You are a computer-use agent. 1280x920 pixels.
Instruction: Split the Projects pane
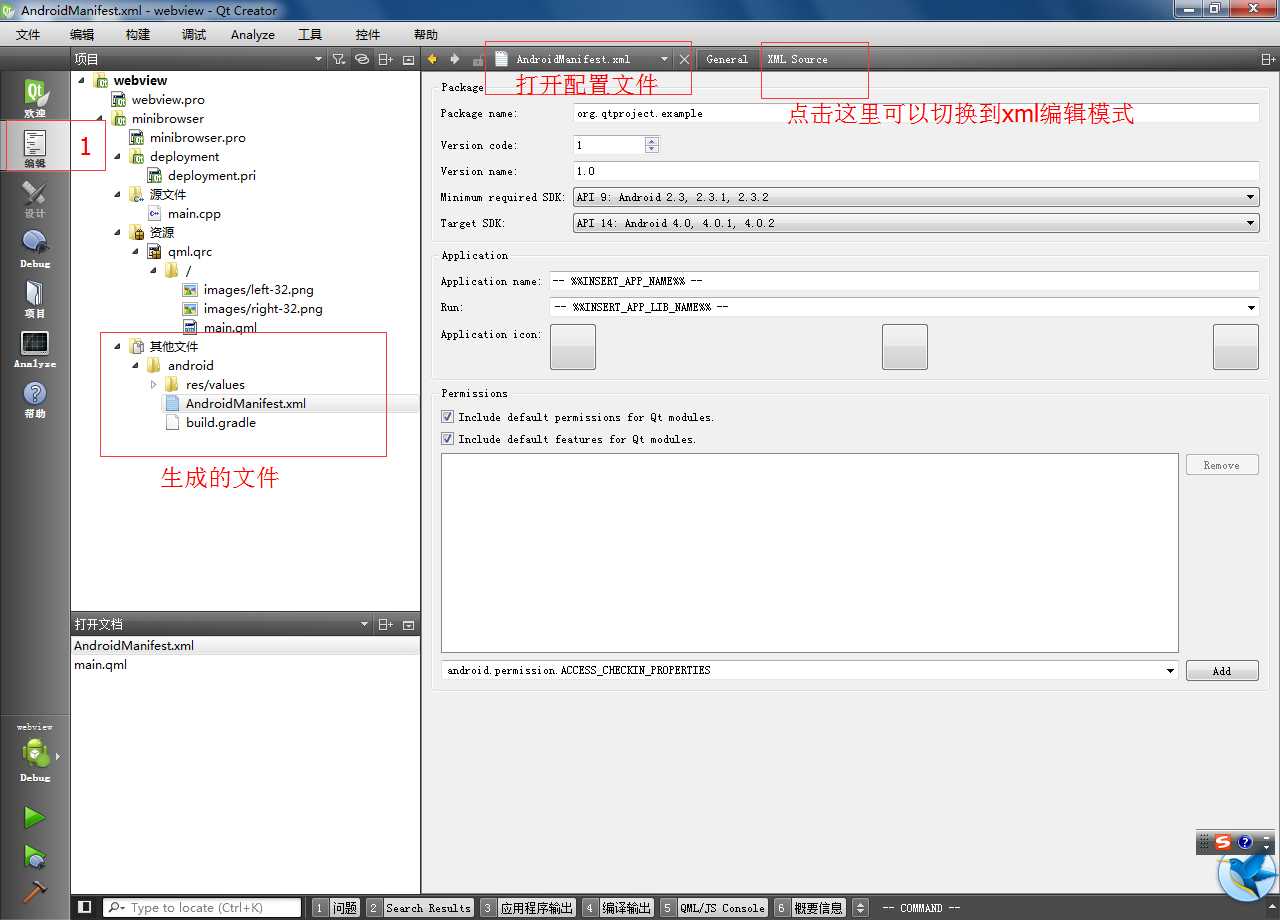point(385,59)
